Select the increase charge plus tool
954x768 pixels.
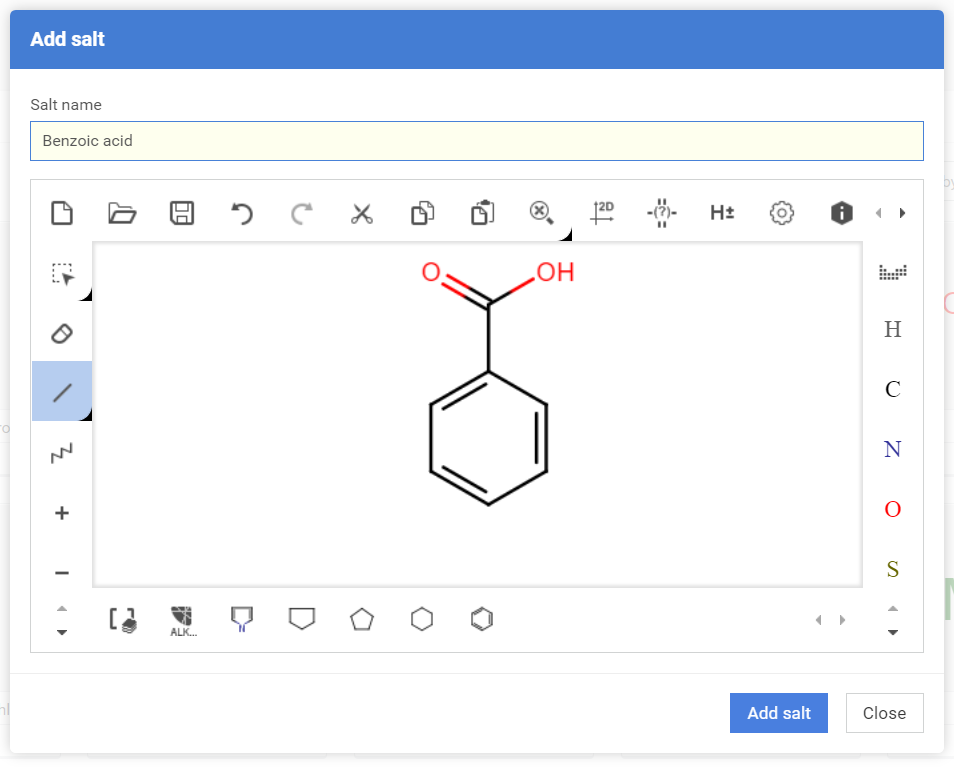[62, 513]
